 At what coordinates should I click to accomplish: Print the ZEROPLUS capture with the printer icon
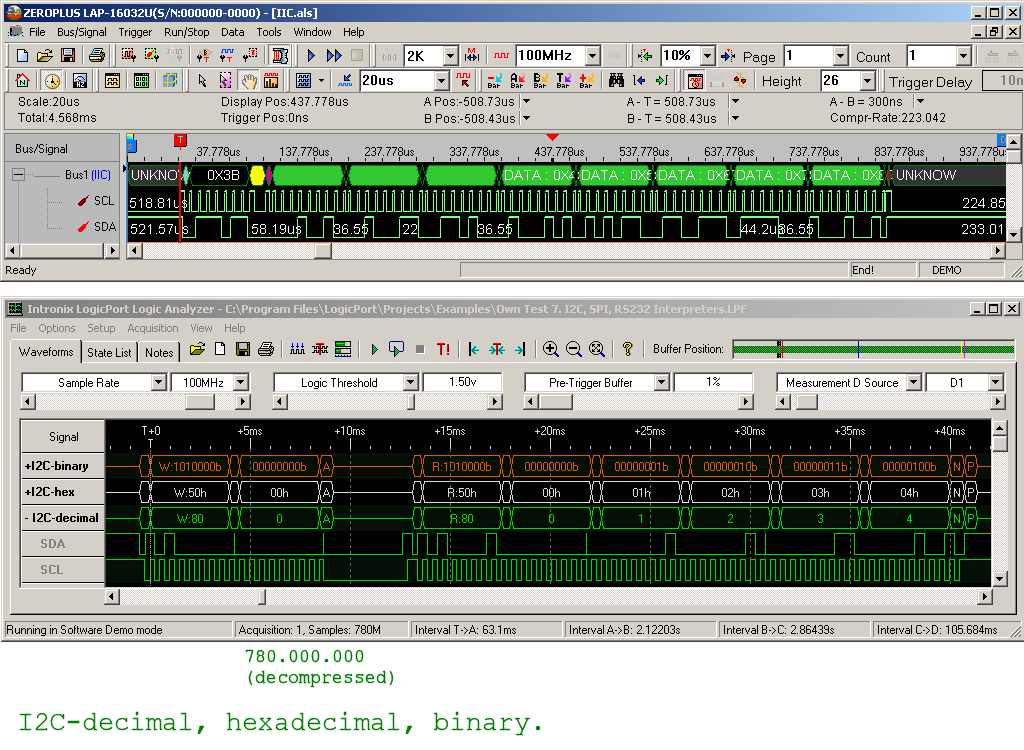97,56
